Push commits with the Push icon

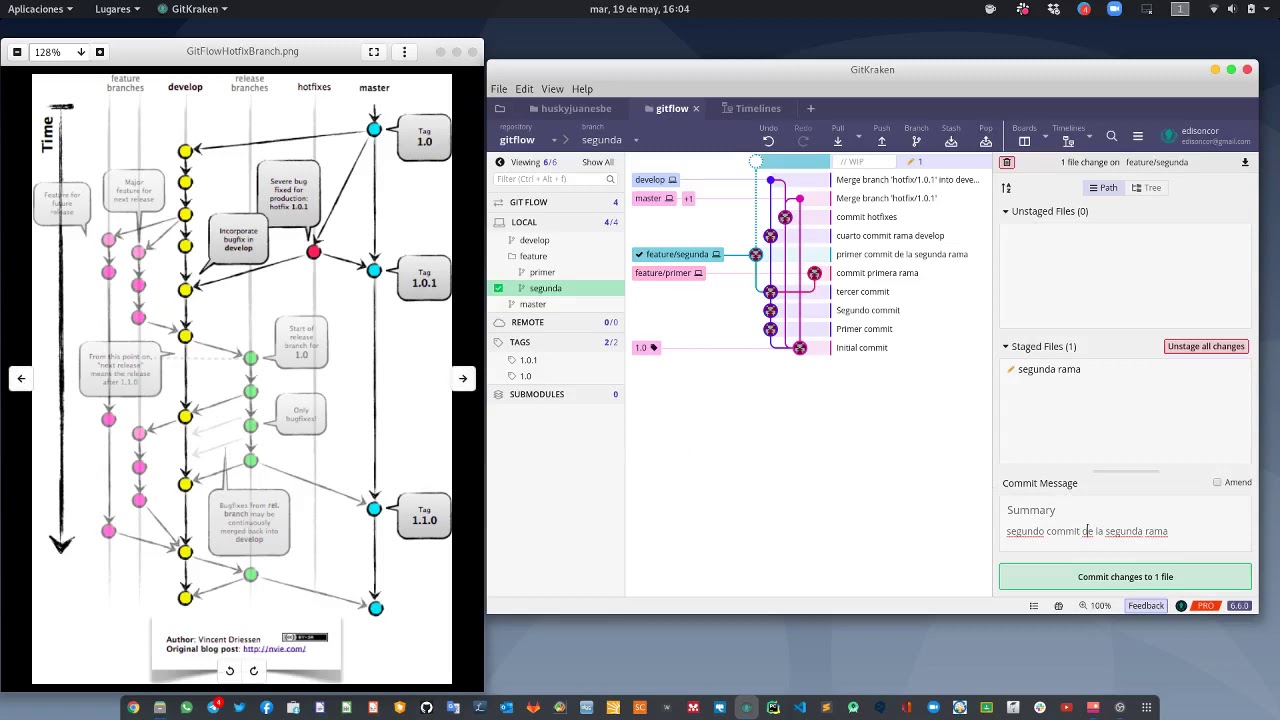pos(881,142)
